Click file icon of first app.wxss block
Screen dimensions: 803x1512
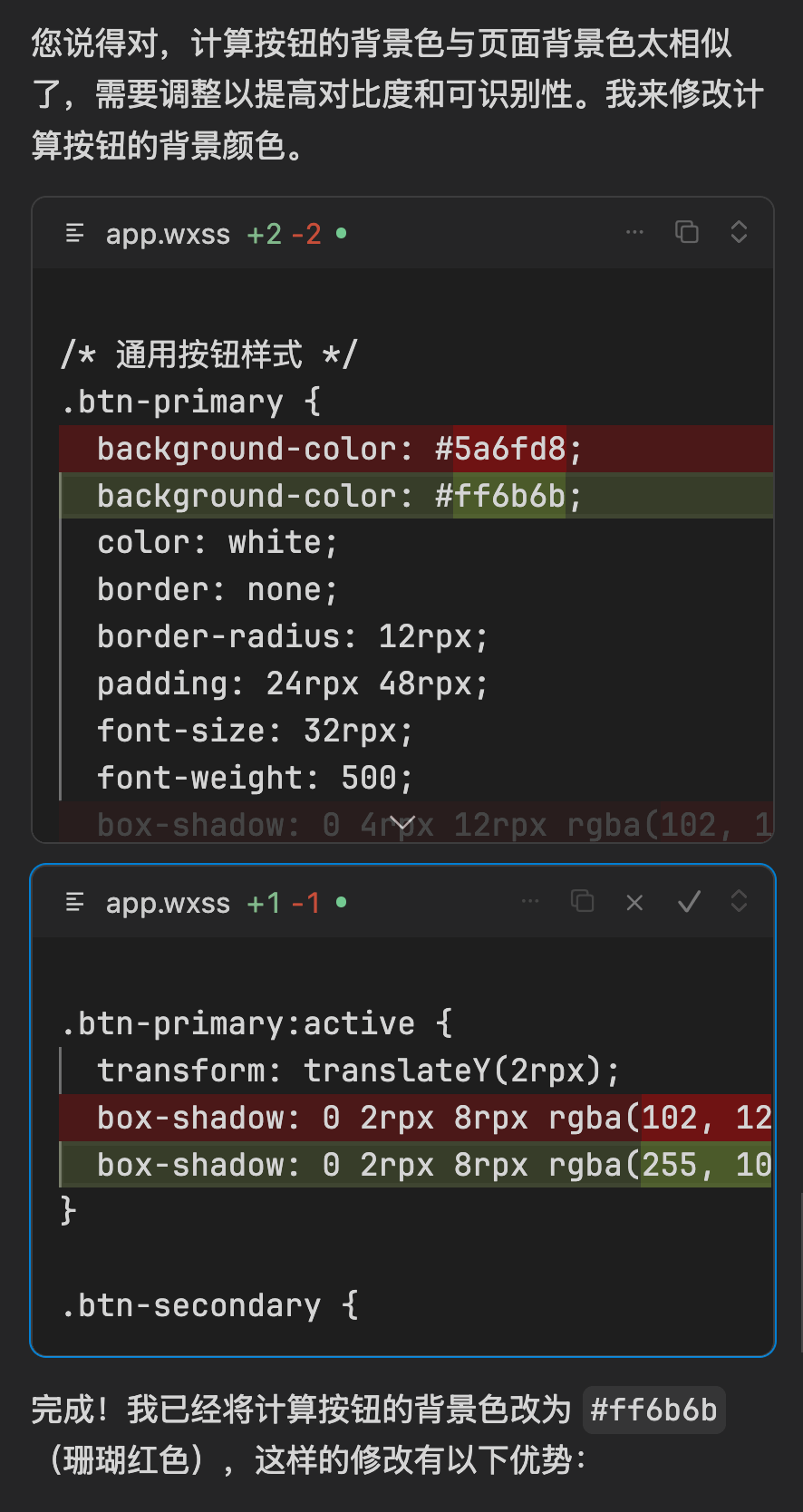pyautogui.click(x=75, y=234)
